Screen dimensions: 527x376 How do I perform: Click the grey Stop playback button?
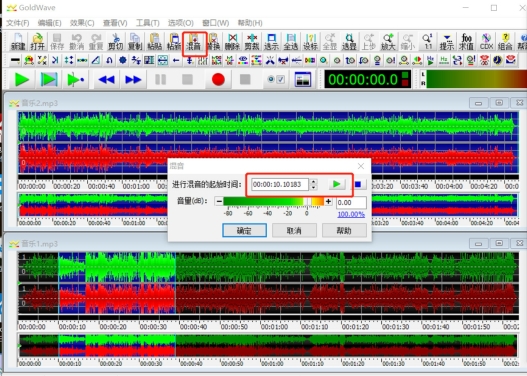pos(187,80)
